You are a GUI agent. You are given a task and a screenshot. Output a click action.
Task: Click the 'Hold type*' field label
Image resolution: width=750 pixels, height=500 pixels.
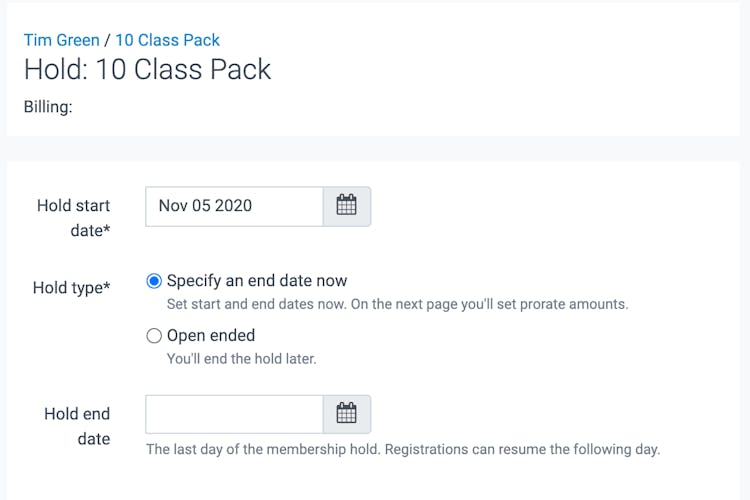point(71,288)
